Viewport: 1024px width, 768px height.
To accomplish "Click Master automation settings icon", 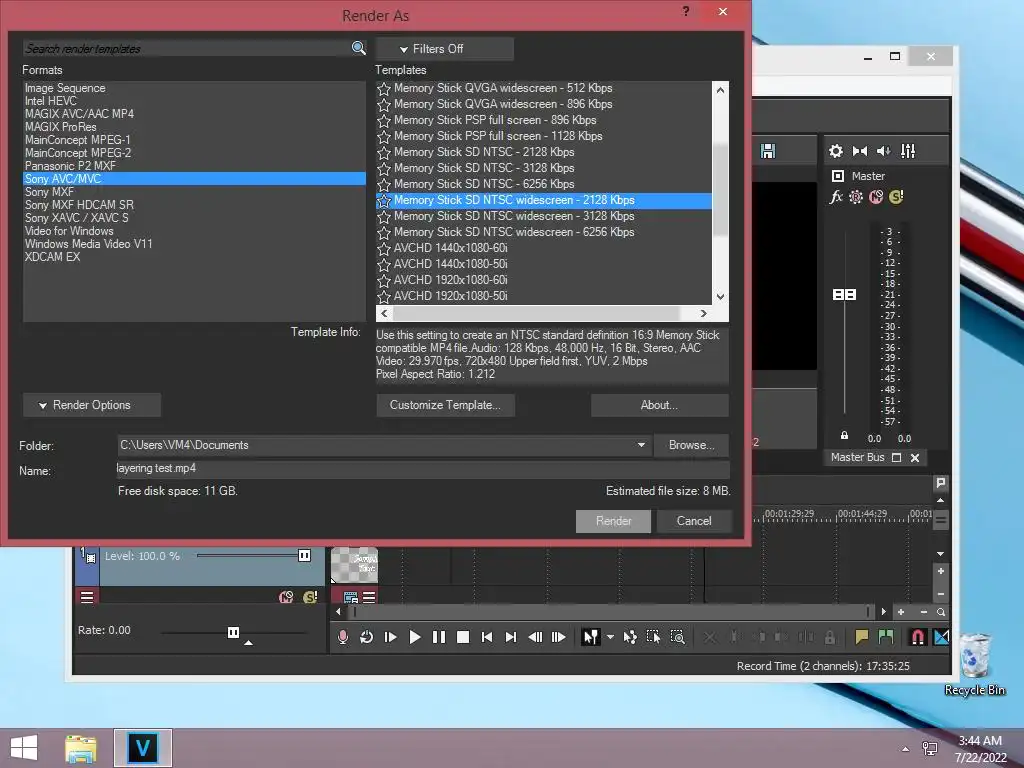I will pyautogui.click(x=856, y=197).
